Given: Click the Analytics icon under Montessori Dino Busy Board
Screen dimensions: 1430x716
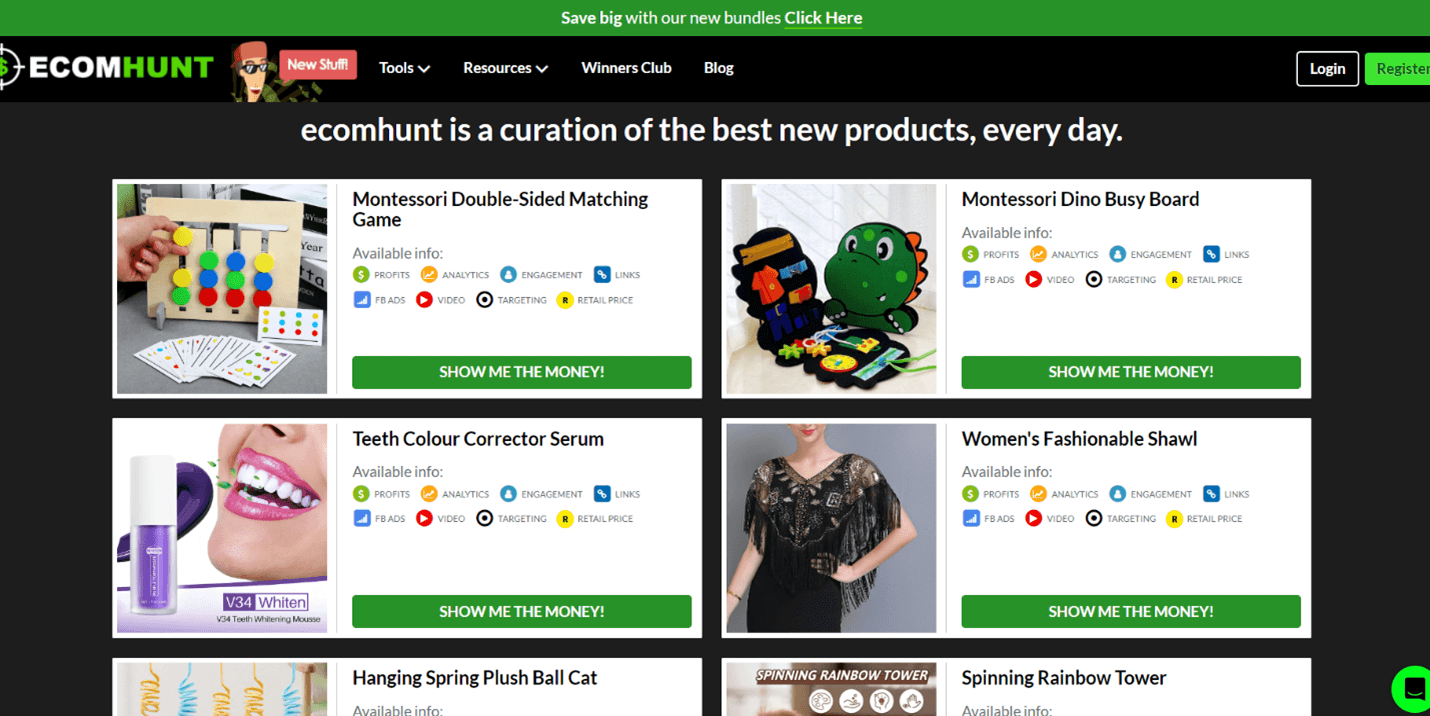Looking at the screenshot, I should pos(1038,255).
